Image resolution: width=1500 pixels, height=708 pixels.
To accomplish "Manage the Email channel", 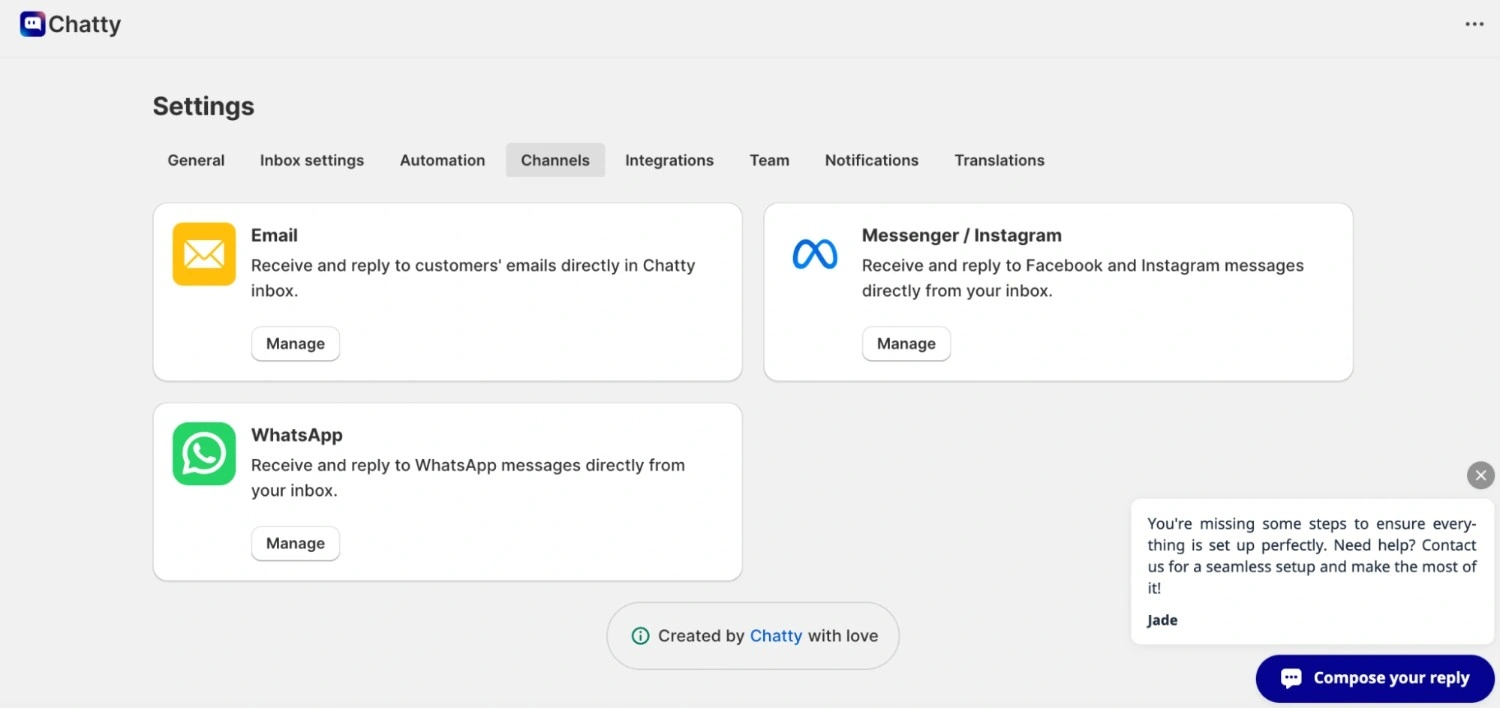I will [x=295, y=343].
